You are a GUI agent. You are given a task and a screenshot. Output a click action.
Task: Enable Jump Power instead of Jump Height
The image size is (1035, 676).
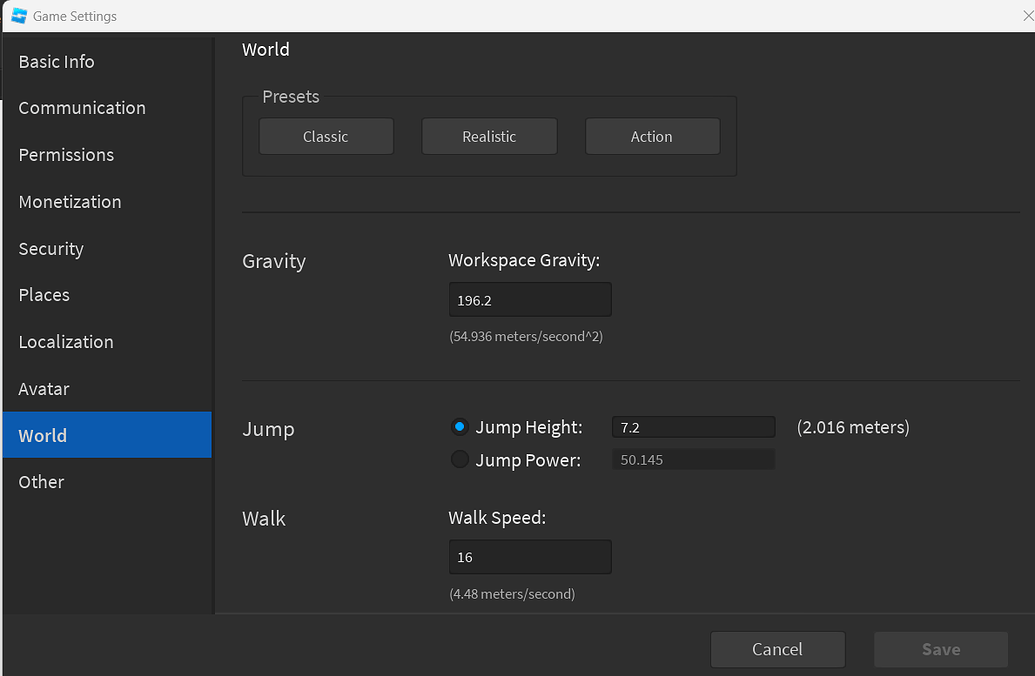pyautogui.click(x=459, y=459)
